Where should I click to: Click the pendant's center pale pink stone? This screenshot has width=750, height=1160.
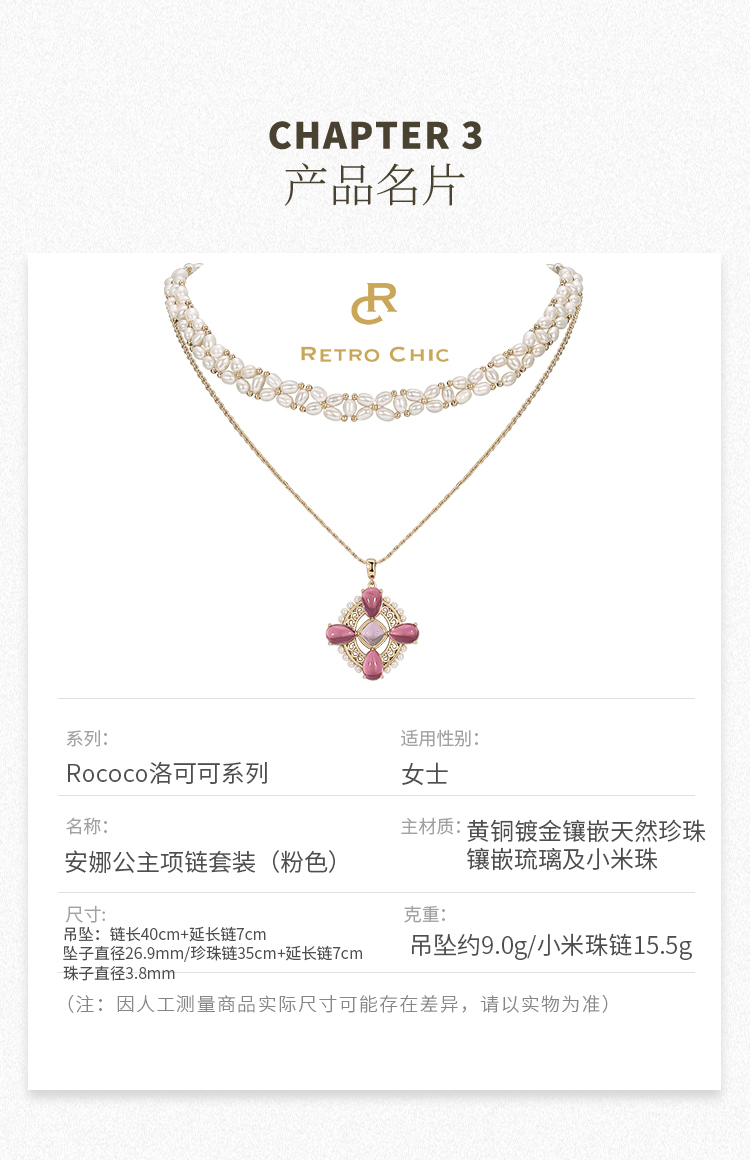(373, 633)
